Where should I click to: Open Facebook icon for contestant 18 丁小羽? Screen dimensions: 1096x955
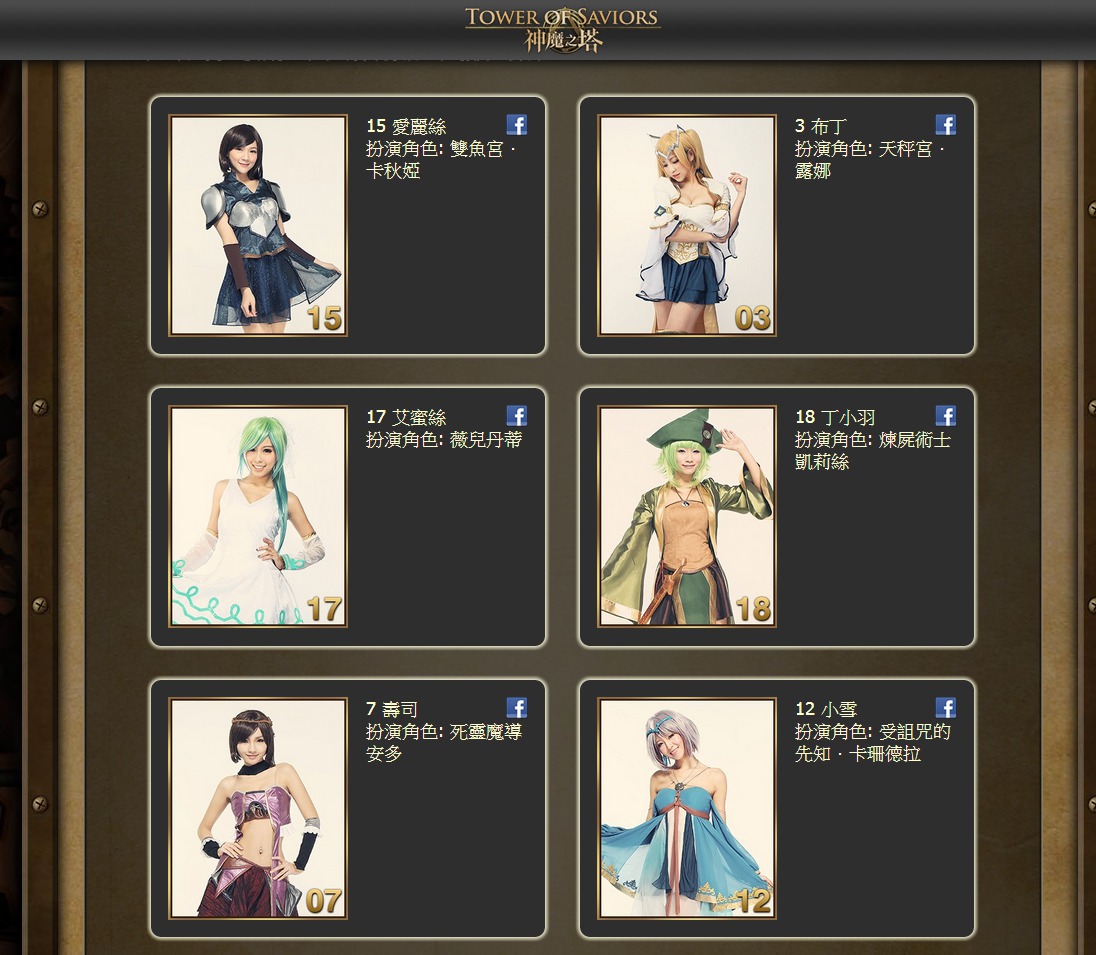tap(946, 417)
